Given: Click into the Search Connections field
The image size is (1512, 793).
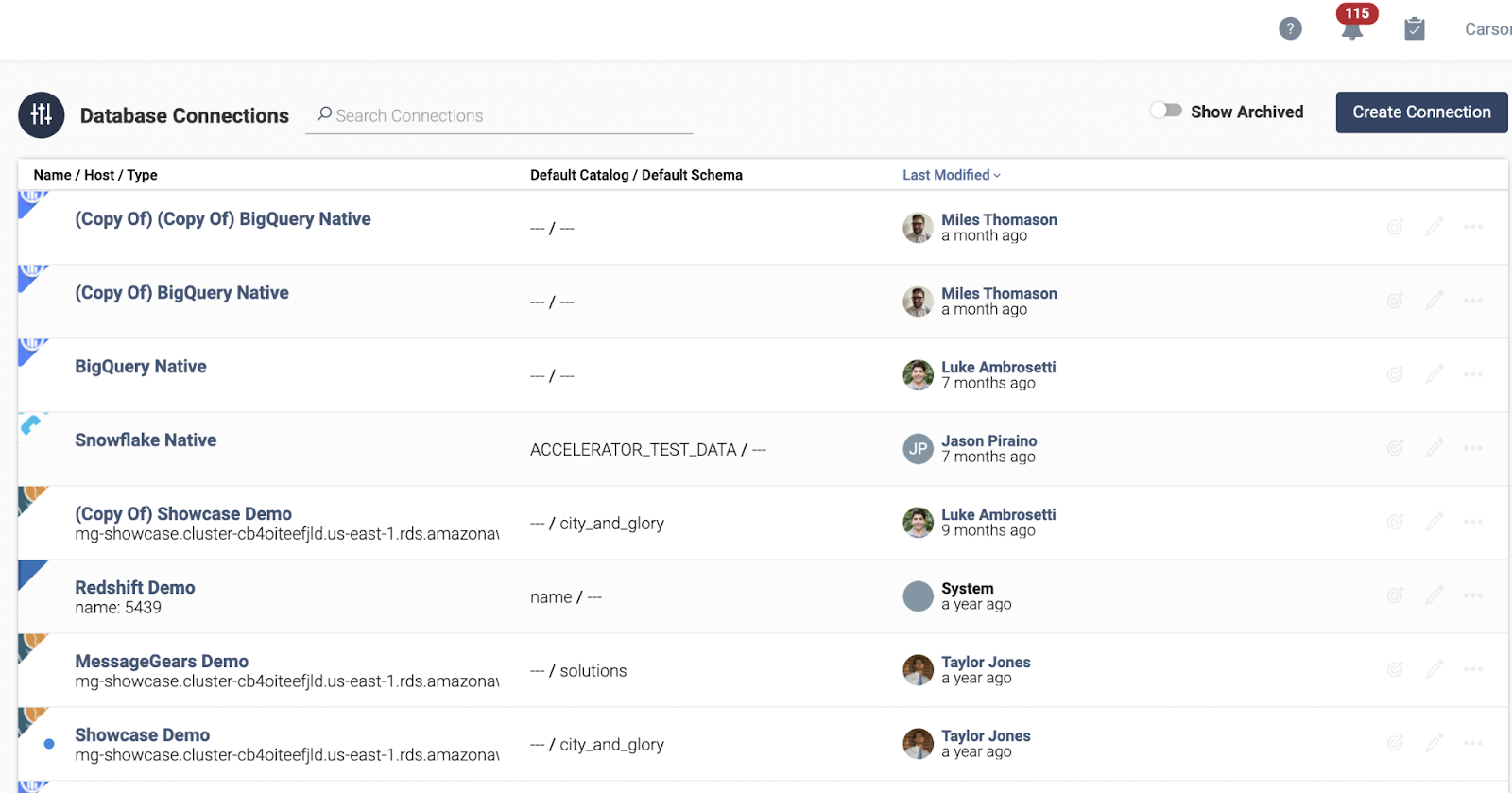Looking at the screenshot, I should (x=499, y=115).
